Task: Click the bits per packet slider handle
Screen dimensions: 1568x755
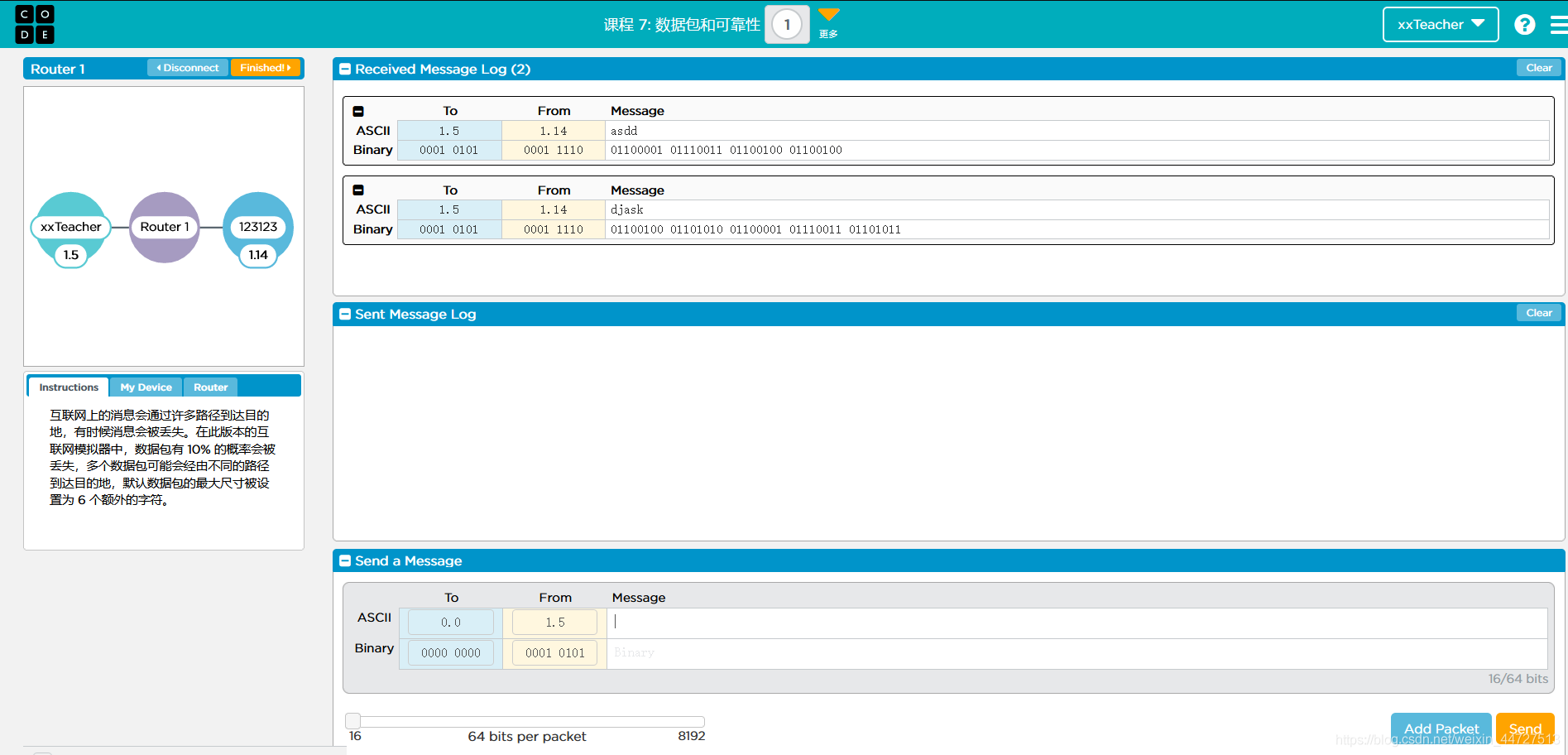Action: coord(353,721)
